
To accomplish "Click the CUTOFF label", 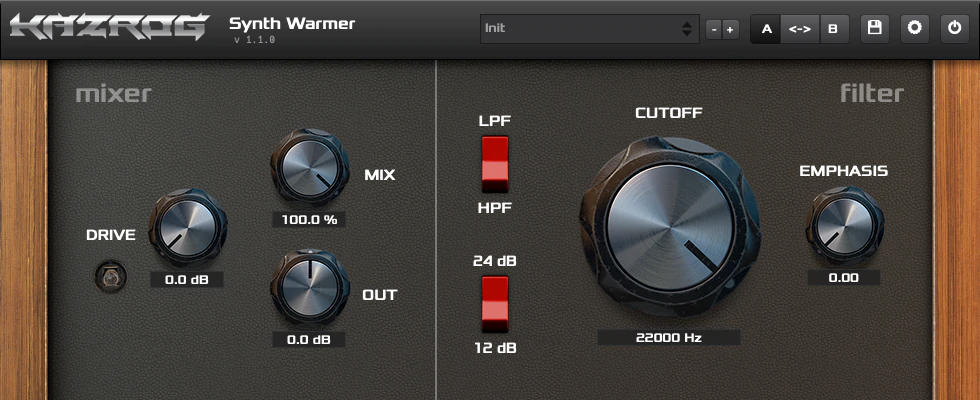I will (669, 113).
